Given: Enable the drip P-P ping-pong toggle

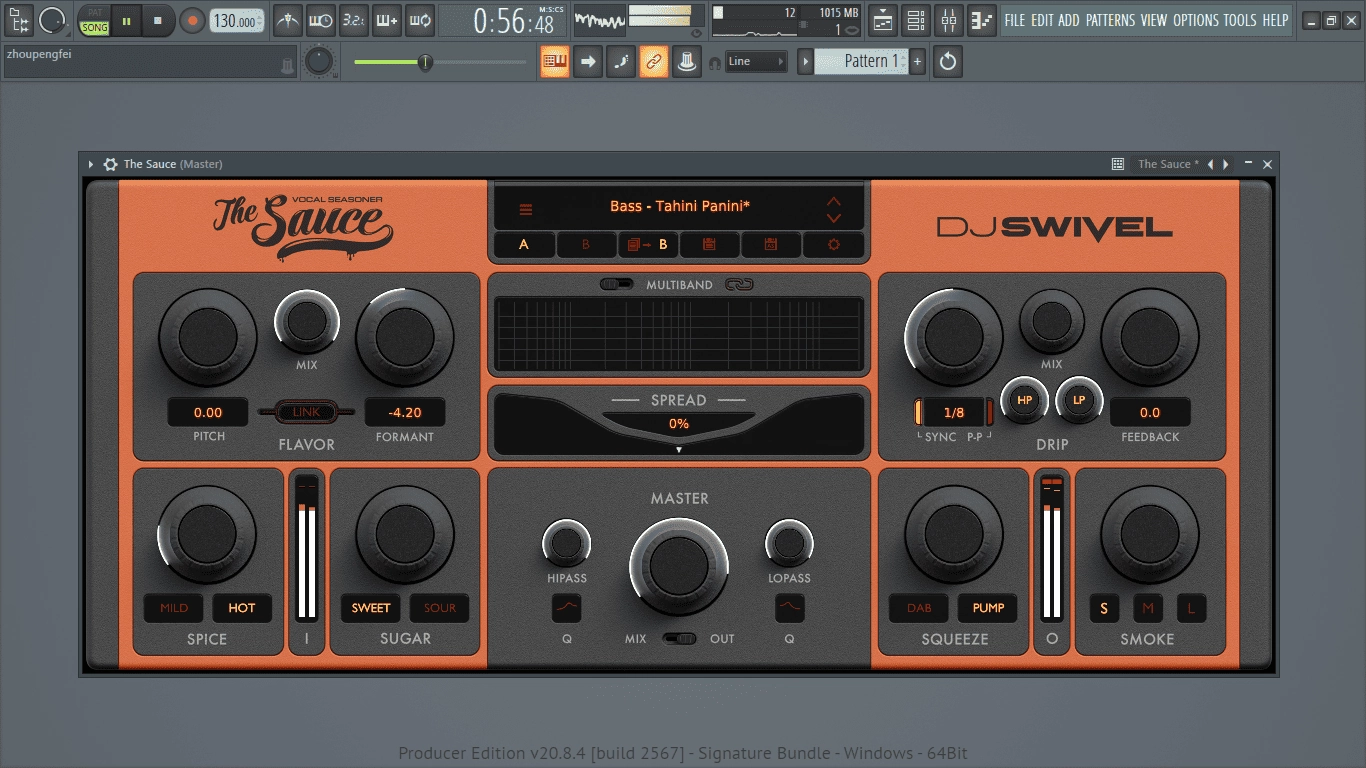Looking at the screenshot, I should (x=990, y=412).
